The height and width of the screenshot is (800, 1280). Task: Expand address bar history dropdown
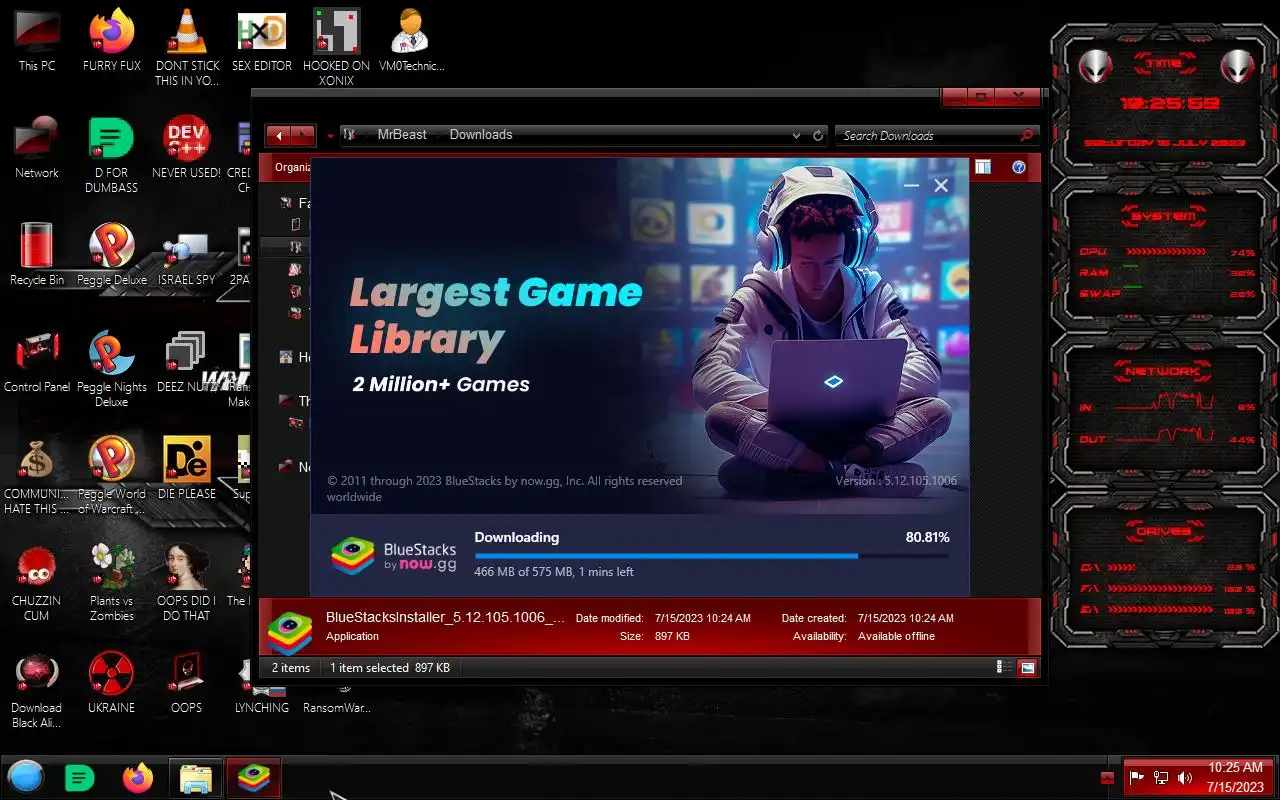click(x=796, y=135)
